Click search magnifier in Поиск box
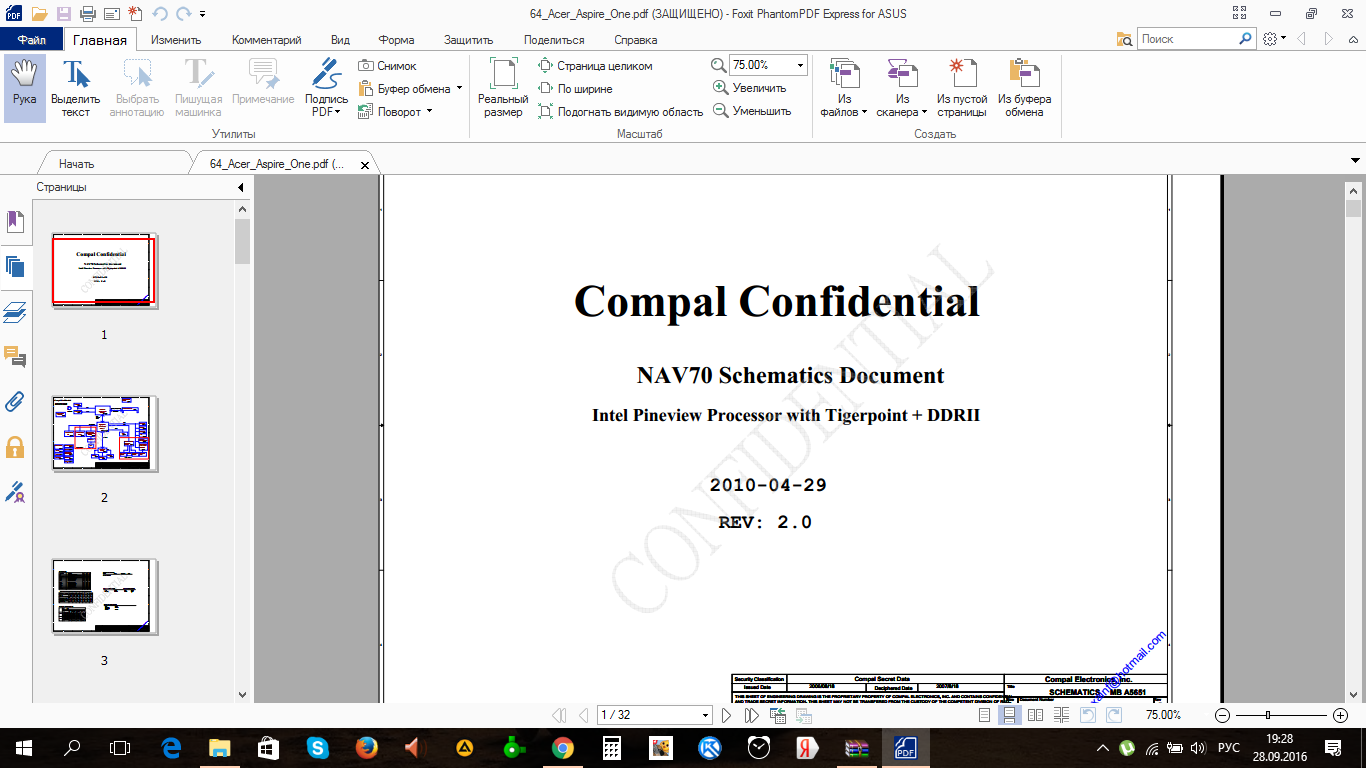Viewport: 1366px width, 768px height. (x=1246, y=39)
